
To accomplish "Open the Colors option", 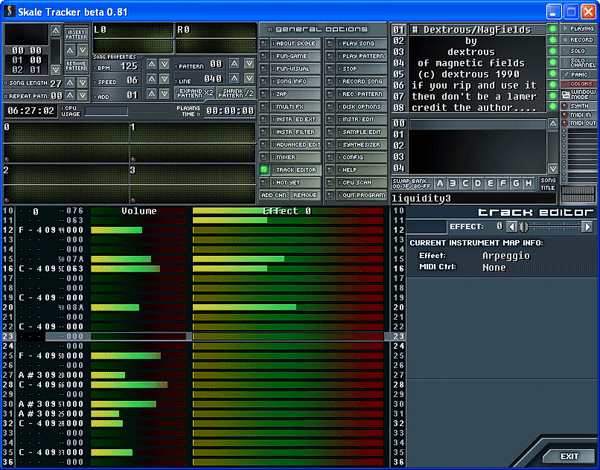I will coord(578,84).
